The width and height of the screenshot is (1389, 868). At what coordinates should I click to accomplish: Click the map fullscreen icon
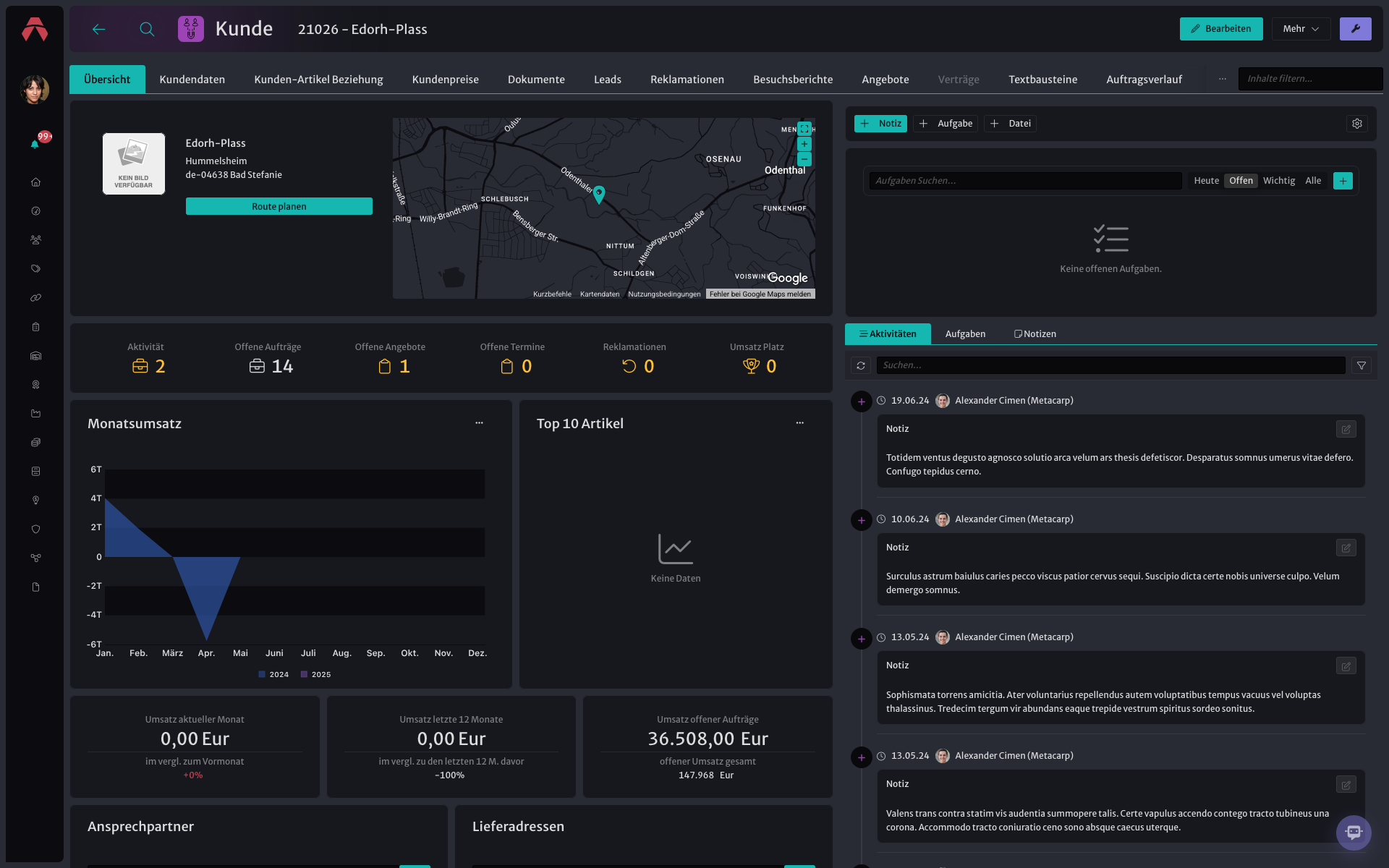(804, 129)
